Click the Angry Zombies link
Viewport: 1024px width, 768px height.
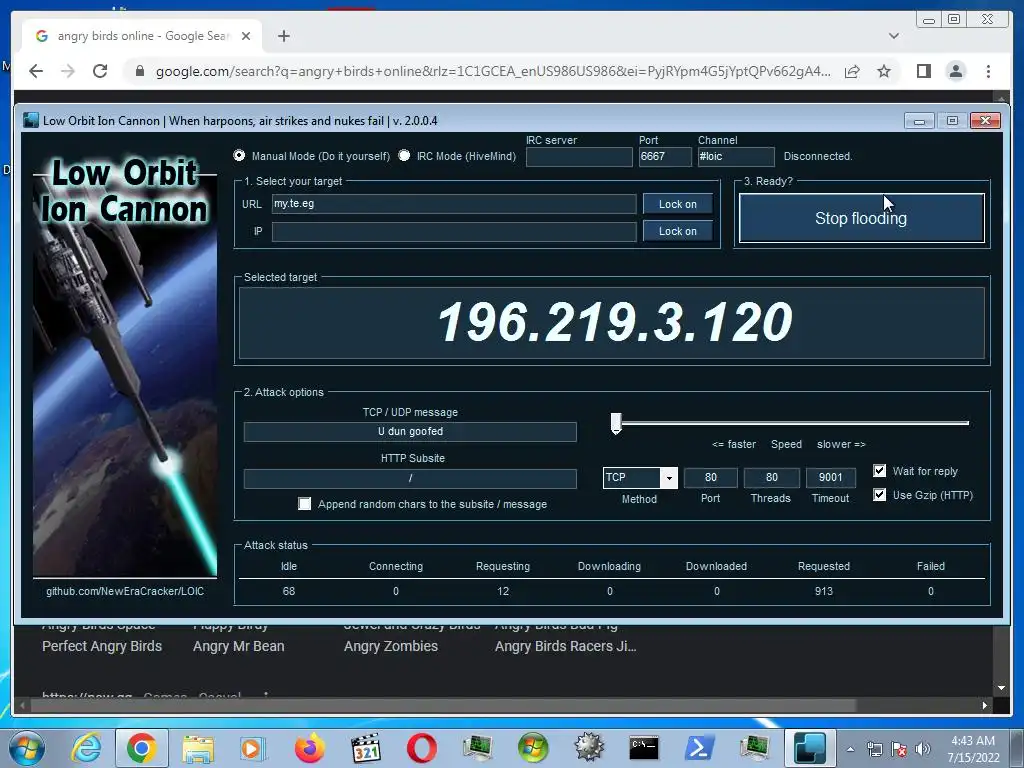[x=391, y=646]
